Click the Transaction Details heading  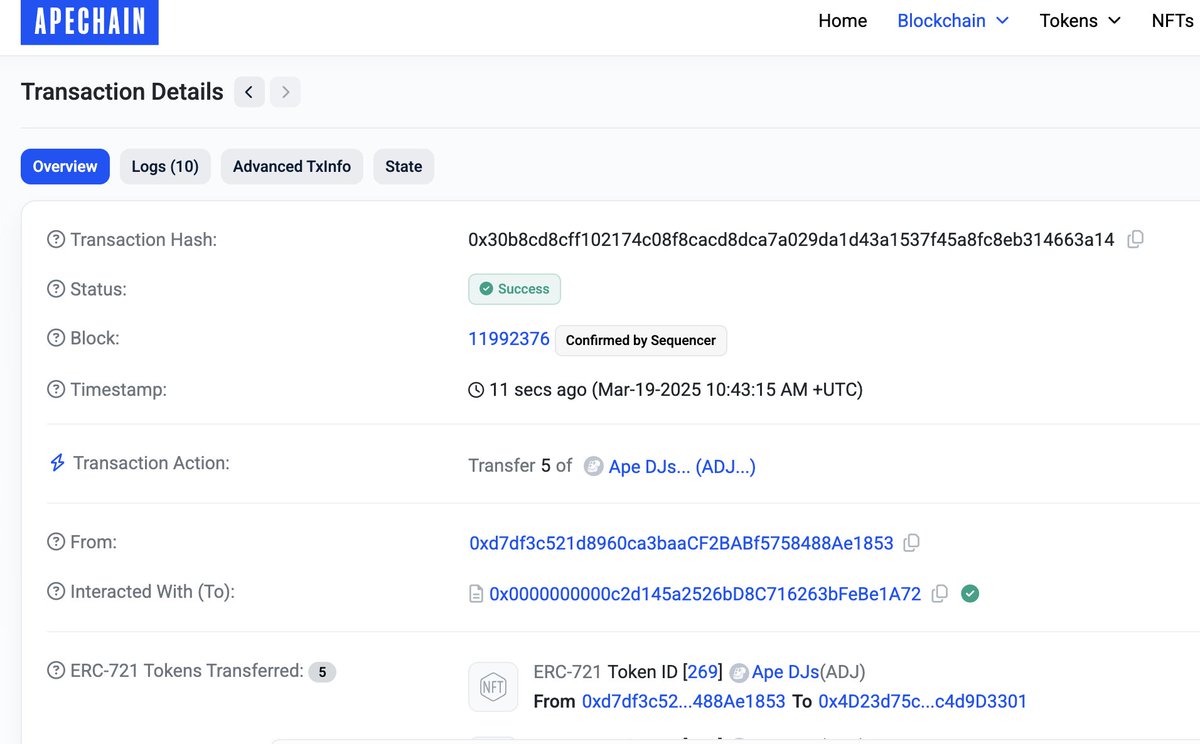click(x=122, y=92)
